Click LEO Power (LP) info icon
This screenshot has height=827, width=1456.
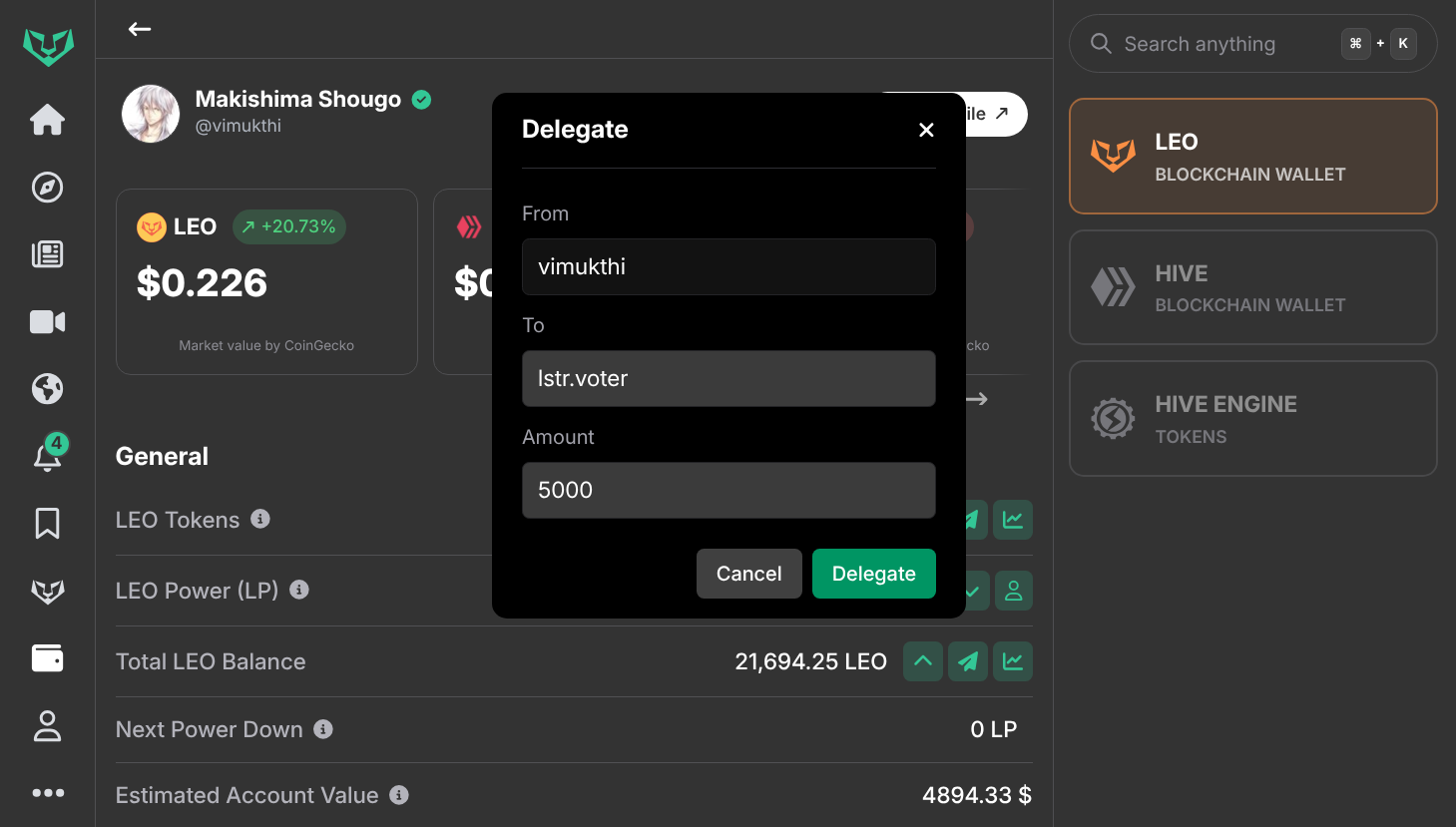[299, 590]
